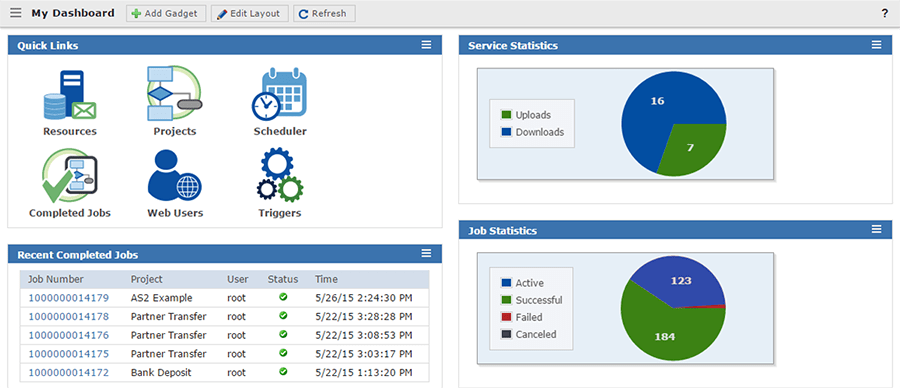Click the Status column header
The height and width of the screenshot is (388, 900).
pos(283,280)
